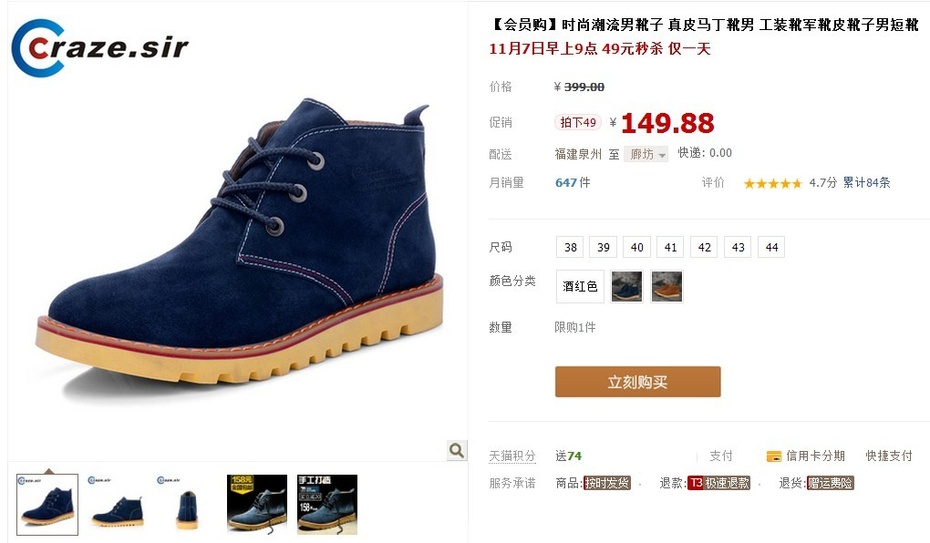This screenshot has width=930, height=543.
Task: Click the 快捷支付 quick payment link
Action: pos(888,456)
